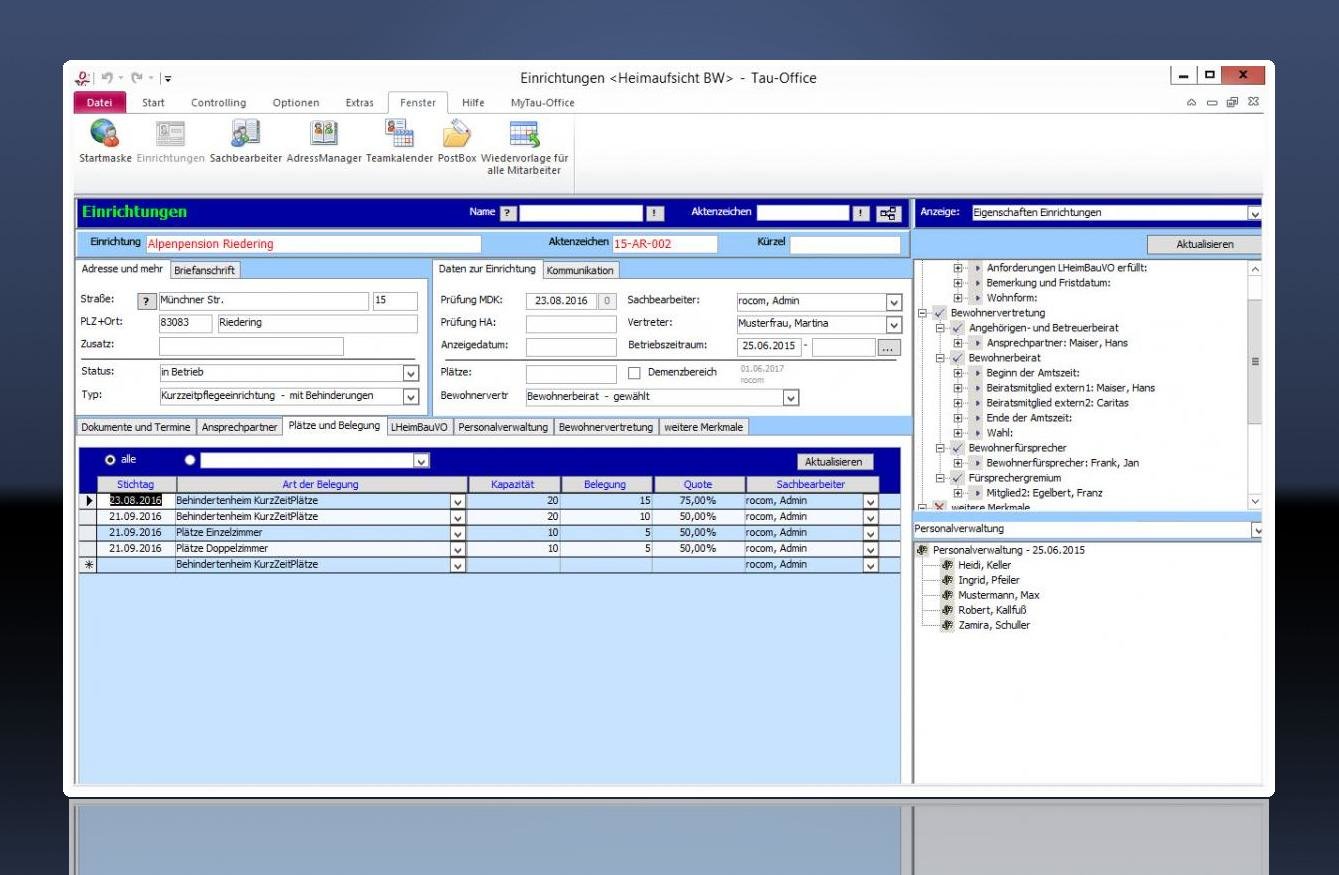Collapse the Bewohnerbeirat tree node
1339x875 pixels.
pyautogui.click(x=941, y=358)
